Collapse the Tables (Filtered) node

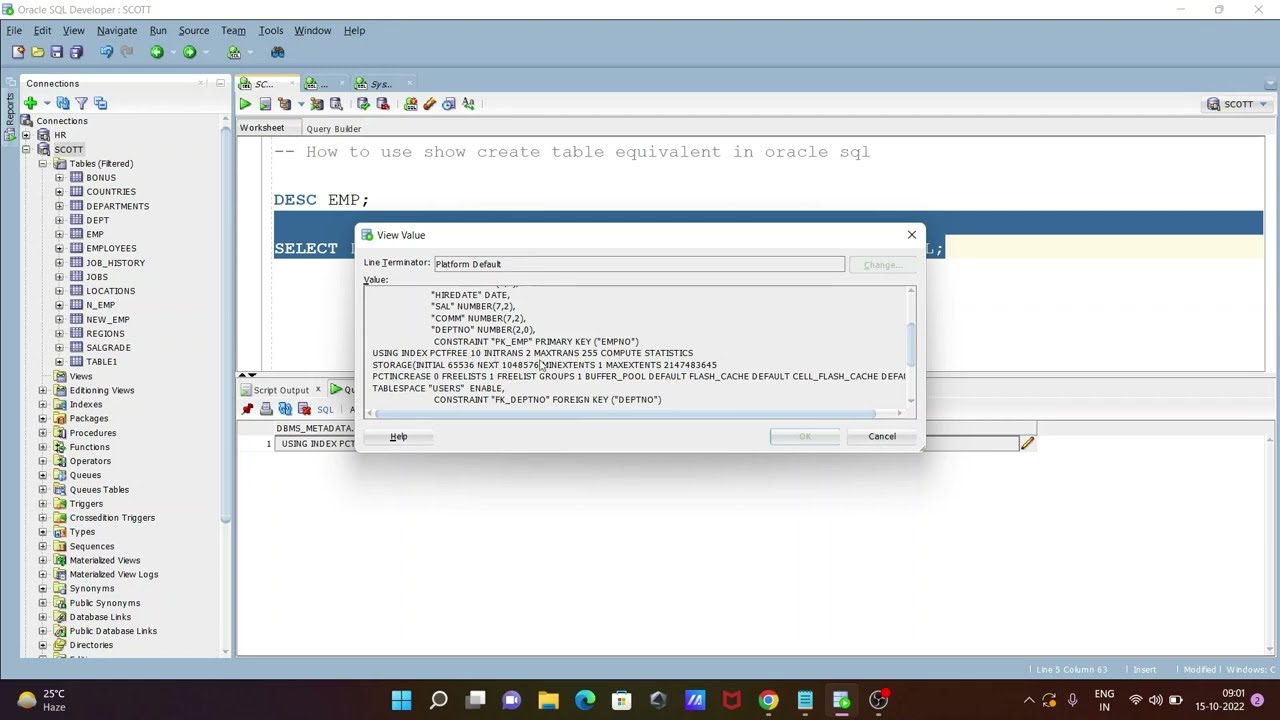pyautogui.click(x=43, y=163)
